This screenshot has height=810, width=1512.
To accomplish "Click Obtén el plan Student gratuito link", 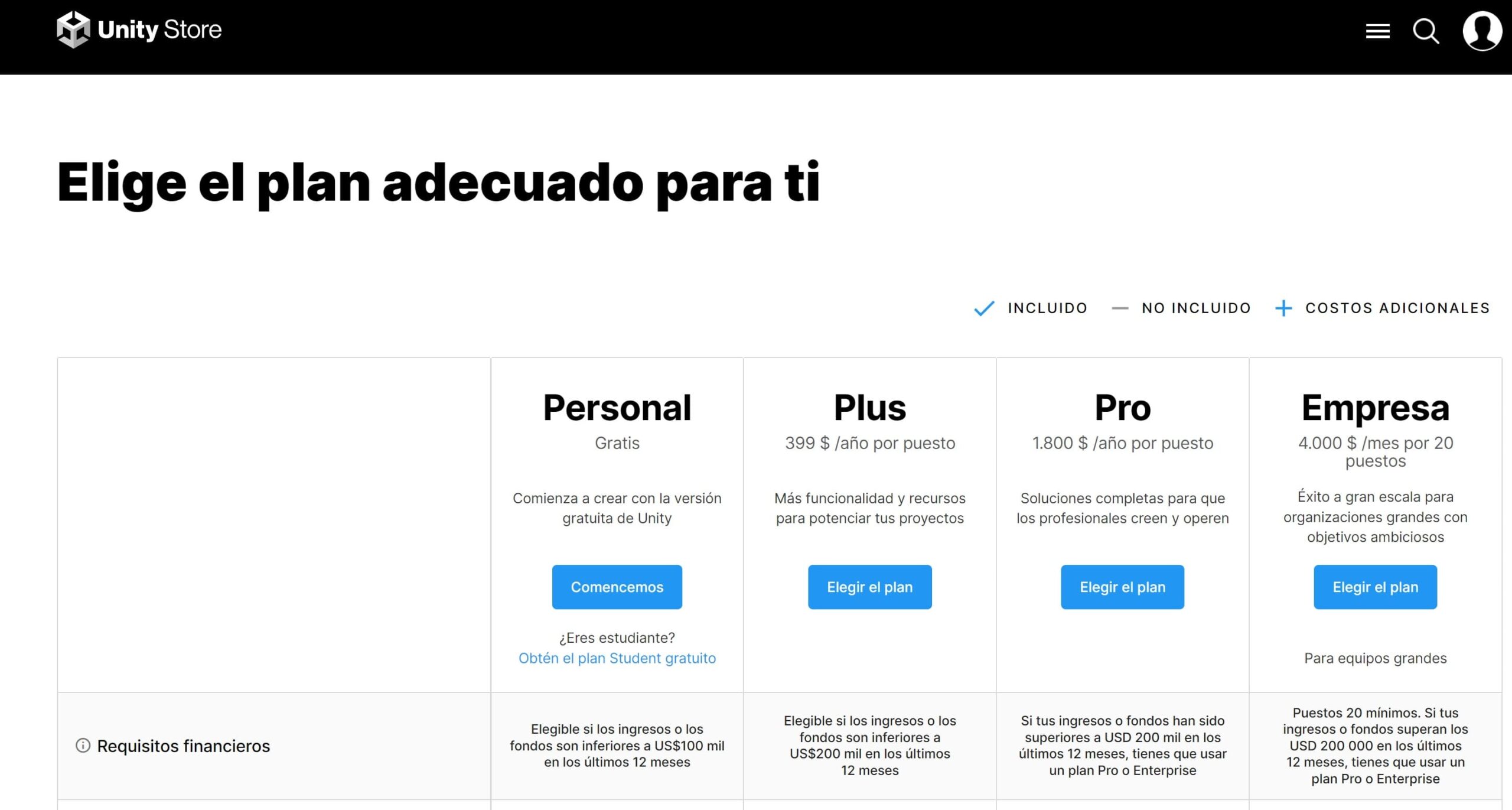I will (x=616, y=658).
